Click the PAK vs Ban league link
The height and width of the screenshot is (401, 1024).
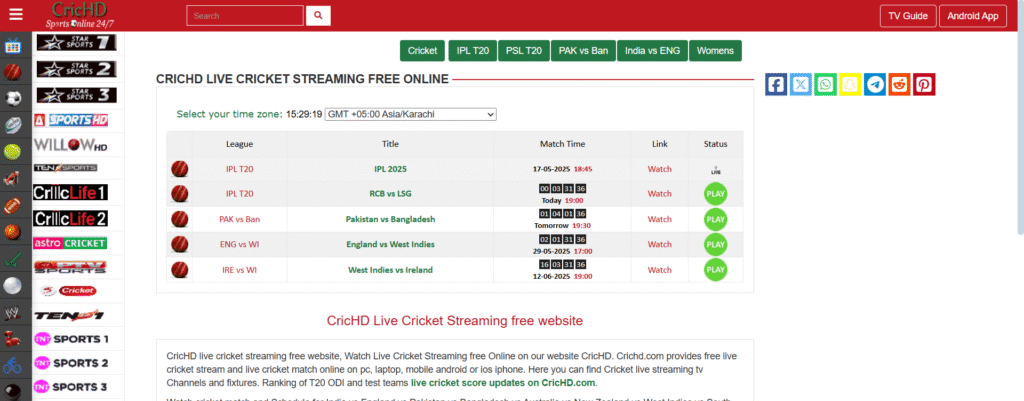tap(240, 219)
